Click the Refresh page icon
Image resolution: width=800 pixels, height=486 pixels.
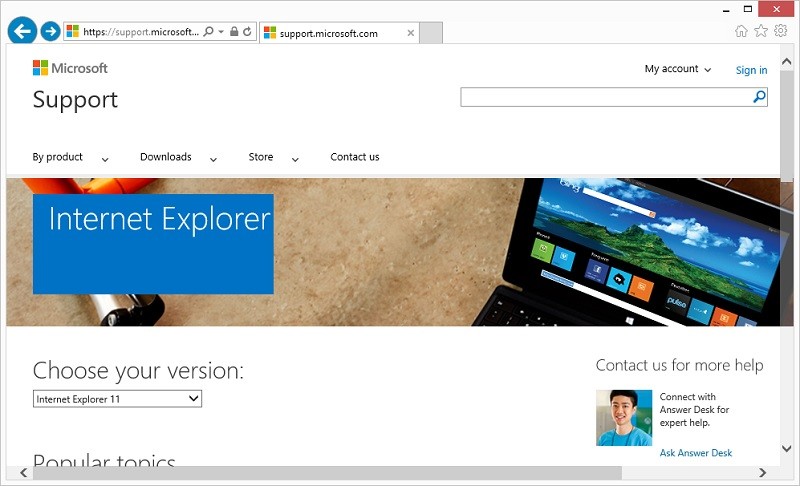click(247, 32)
